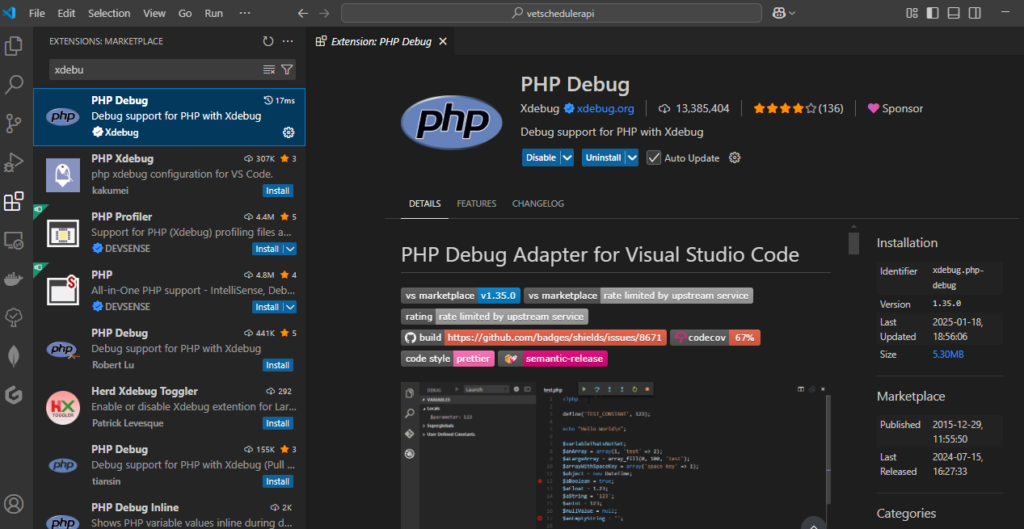The width and height of the screenshot is (1024, 529).
Task: Install Herd Xdebug Toggler
Action: (x=278, y=423)
